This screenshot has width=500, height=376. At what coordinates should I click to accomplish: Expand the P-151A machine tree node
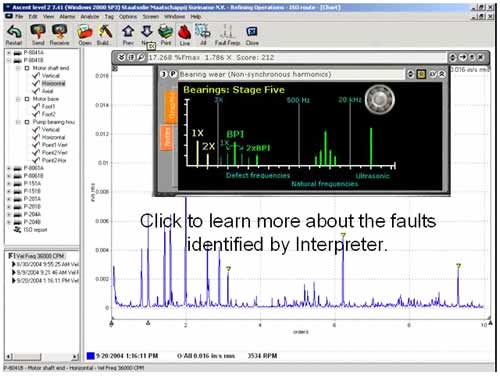pos(9,184)
